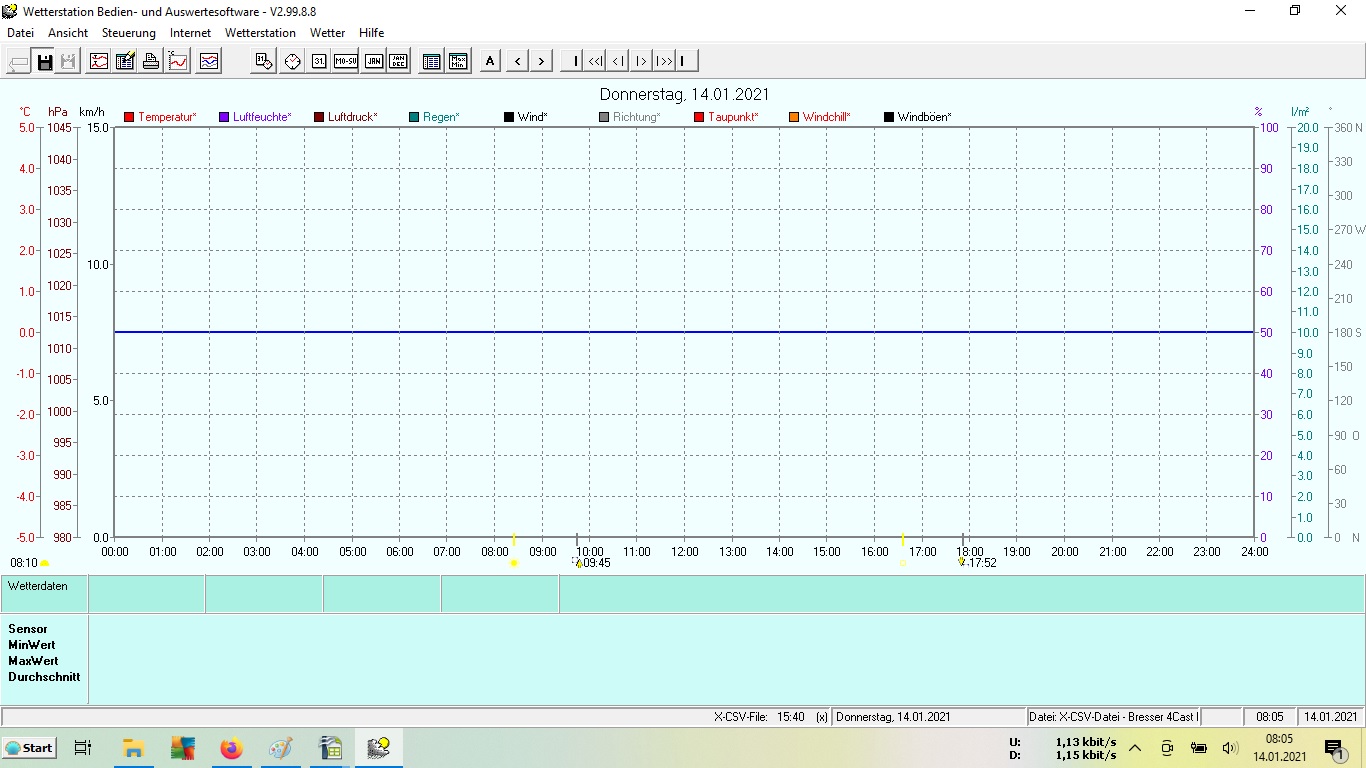Viewport: 1366px width, 768px height.
Task: Select the JAN monthly view button
Action: [373, 62]
